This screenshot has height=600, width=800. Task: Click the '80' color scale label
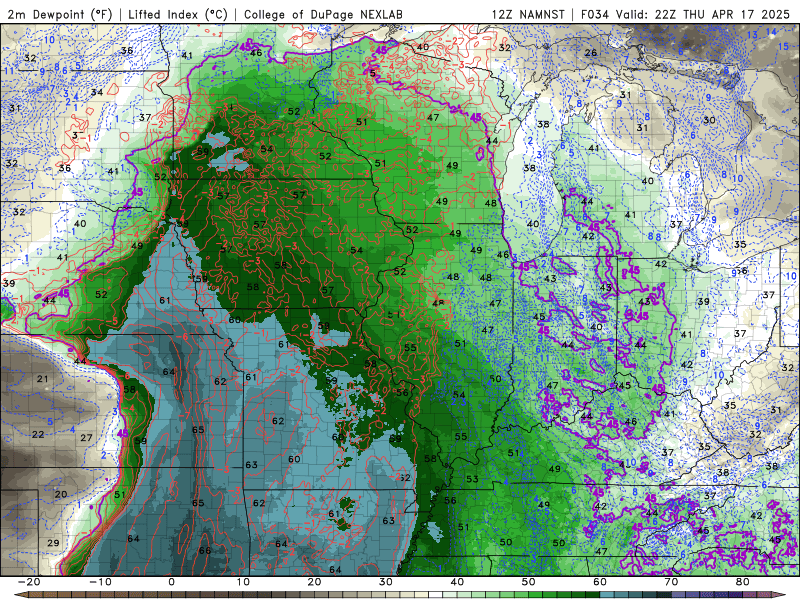pyautogui.click(x=743, y=582)
